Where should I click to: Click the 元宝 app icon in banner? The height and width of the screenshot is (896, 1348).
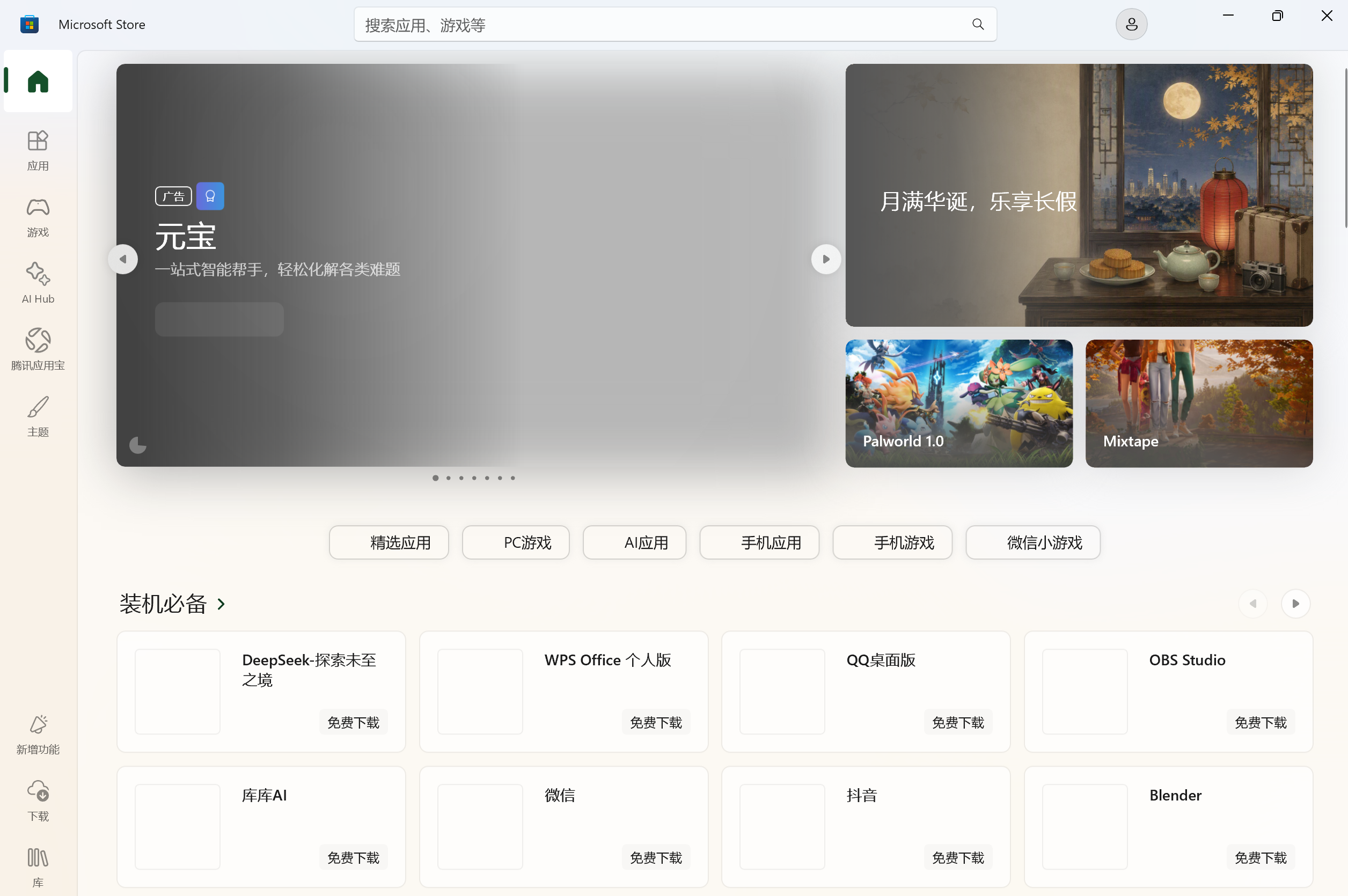(210, 196)
